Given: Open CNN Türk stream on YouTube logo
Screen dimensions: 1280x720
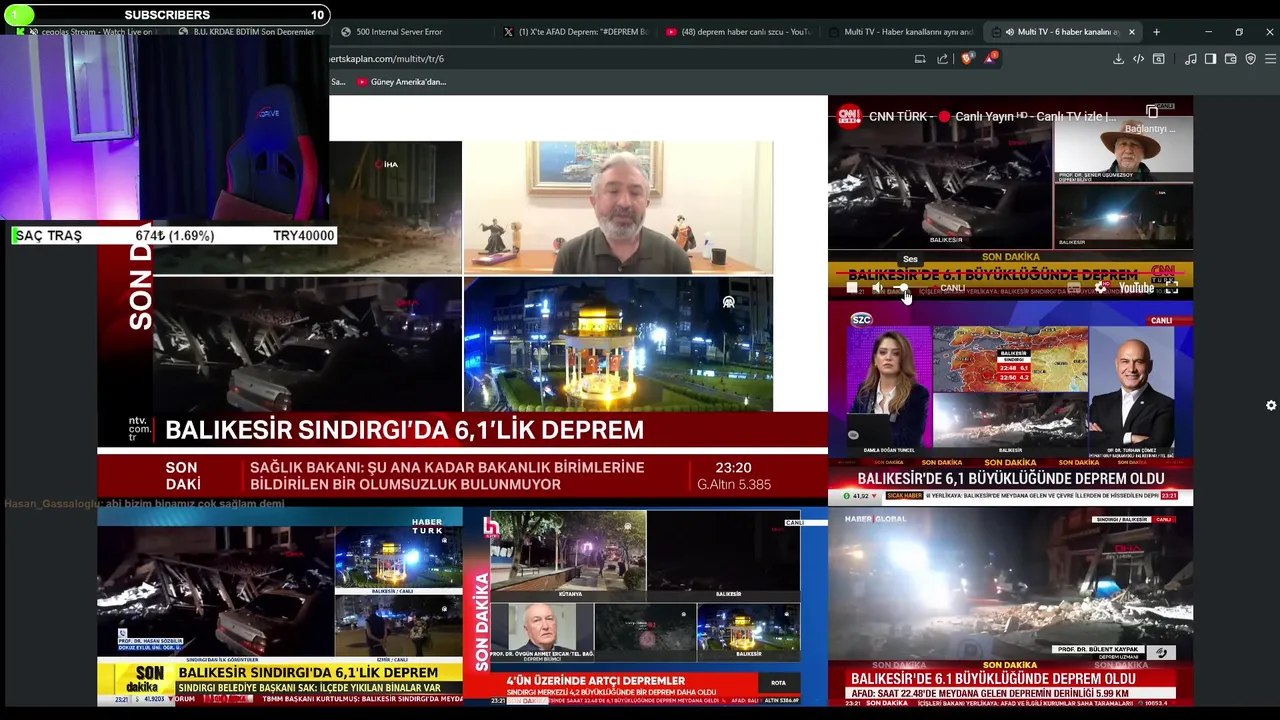Looking at the screenshot, I should point(1136,288).
